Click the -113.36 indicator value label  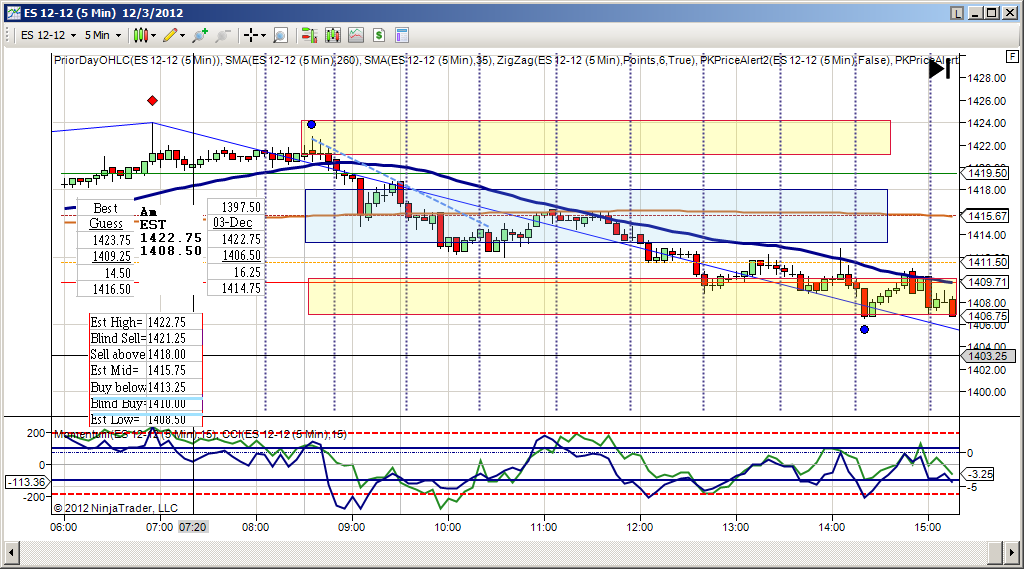click(x=26, y=482)
